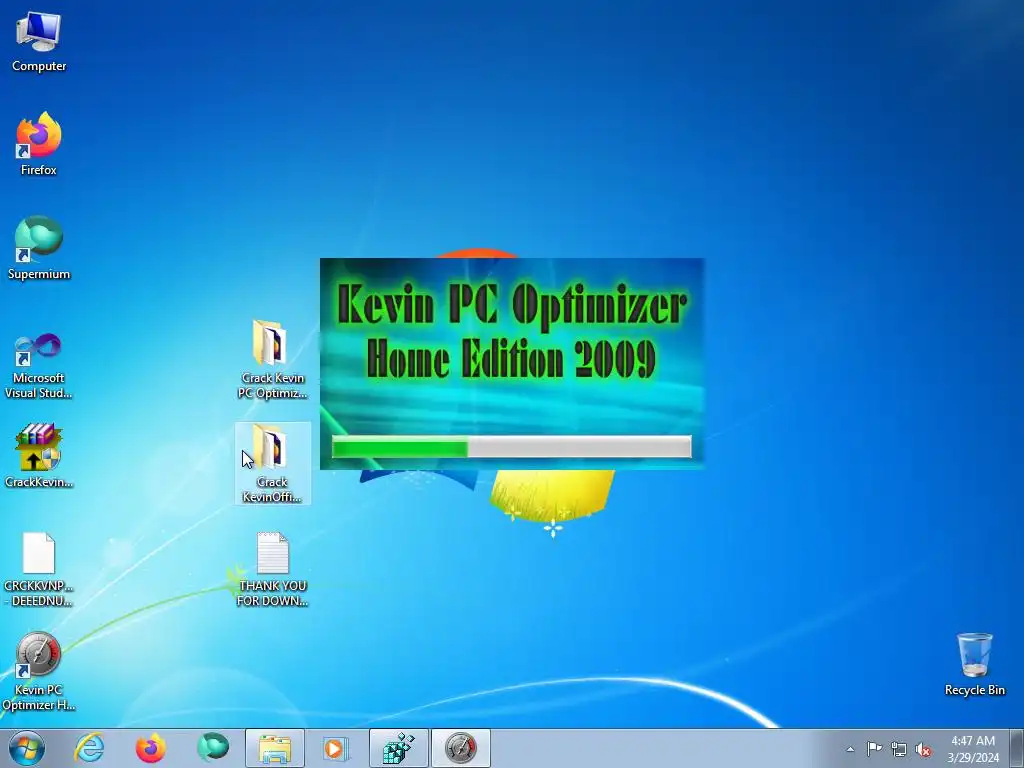Click the green splash loading progress bar

click(x=512, y=447)
